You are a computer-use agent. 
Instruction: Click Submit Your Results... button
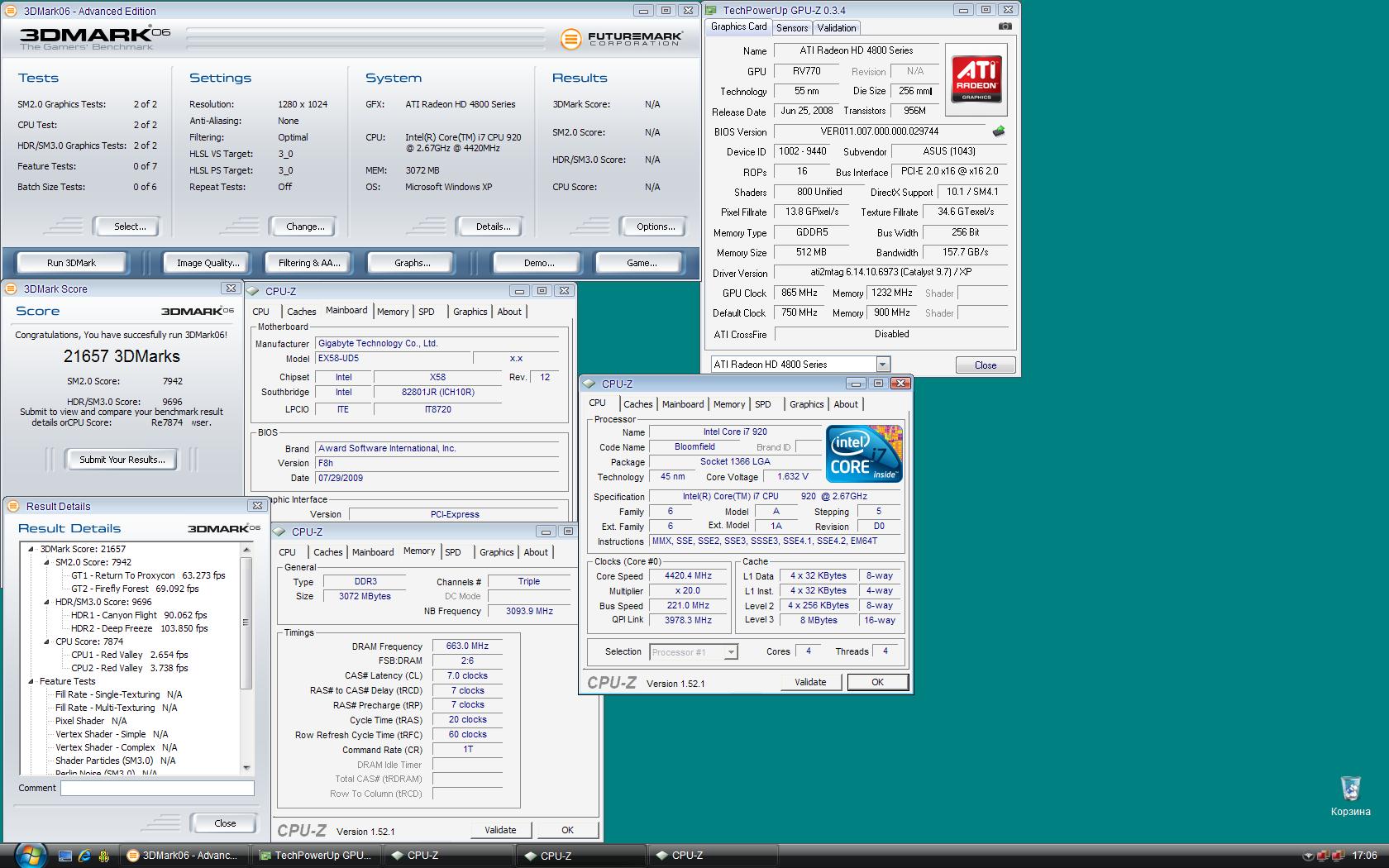coord(122,460)
